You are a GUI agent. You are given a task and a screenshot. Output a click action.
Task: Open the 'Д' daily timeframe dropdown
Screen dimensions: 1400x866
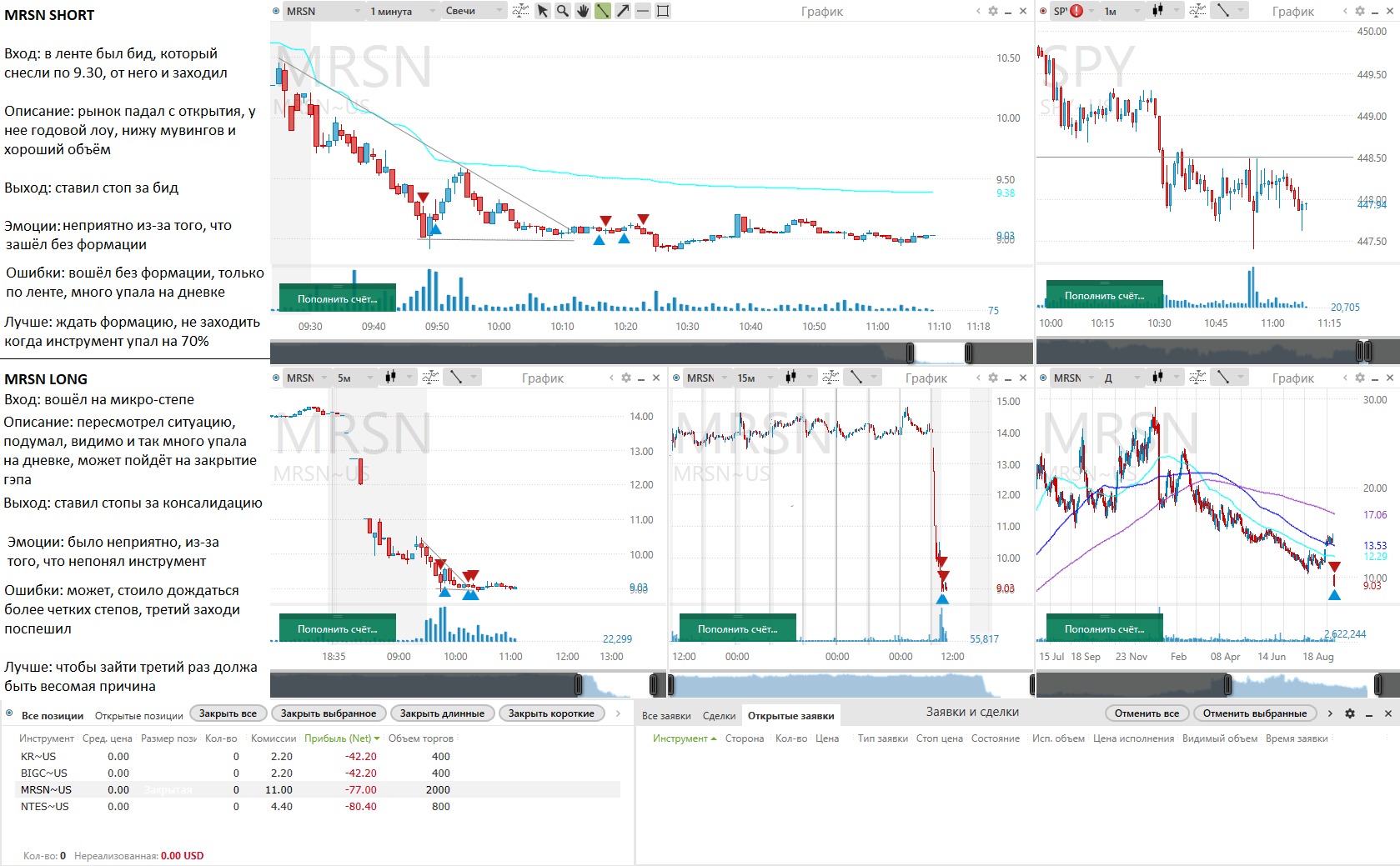(1122, 378)
